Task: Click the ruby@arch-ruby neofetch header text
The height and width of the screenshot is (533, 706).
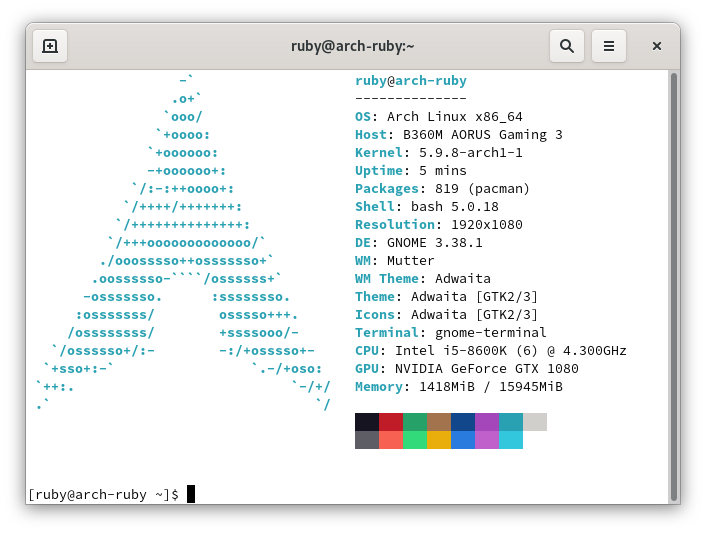Action: (x=411, y=81)
